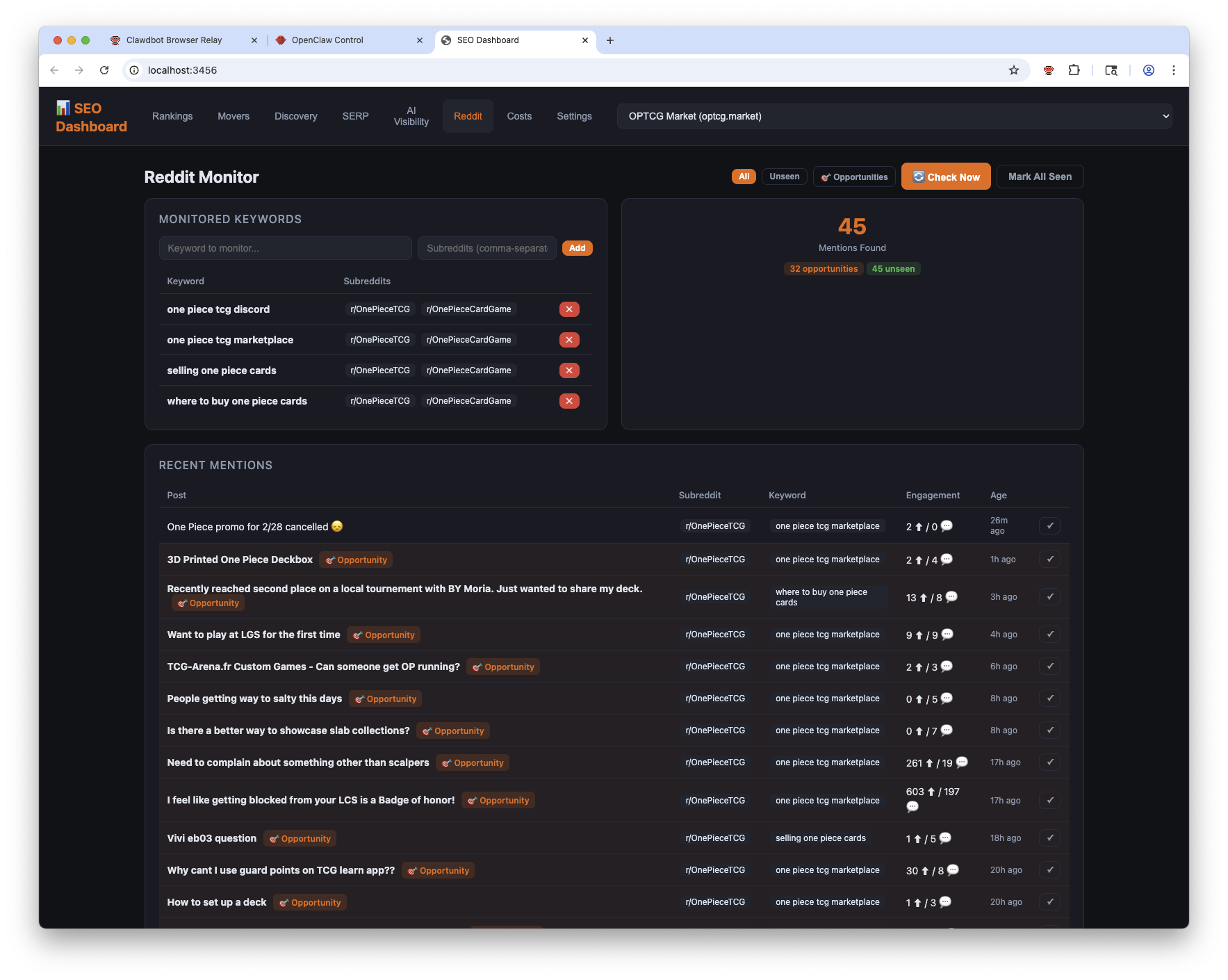
Task: Open the site selector dropdown OPTCG Market
Action: 894,116
